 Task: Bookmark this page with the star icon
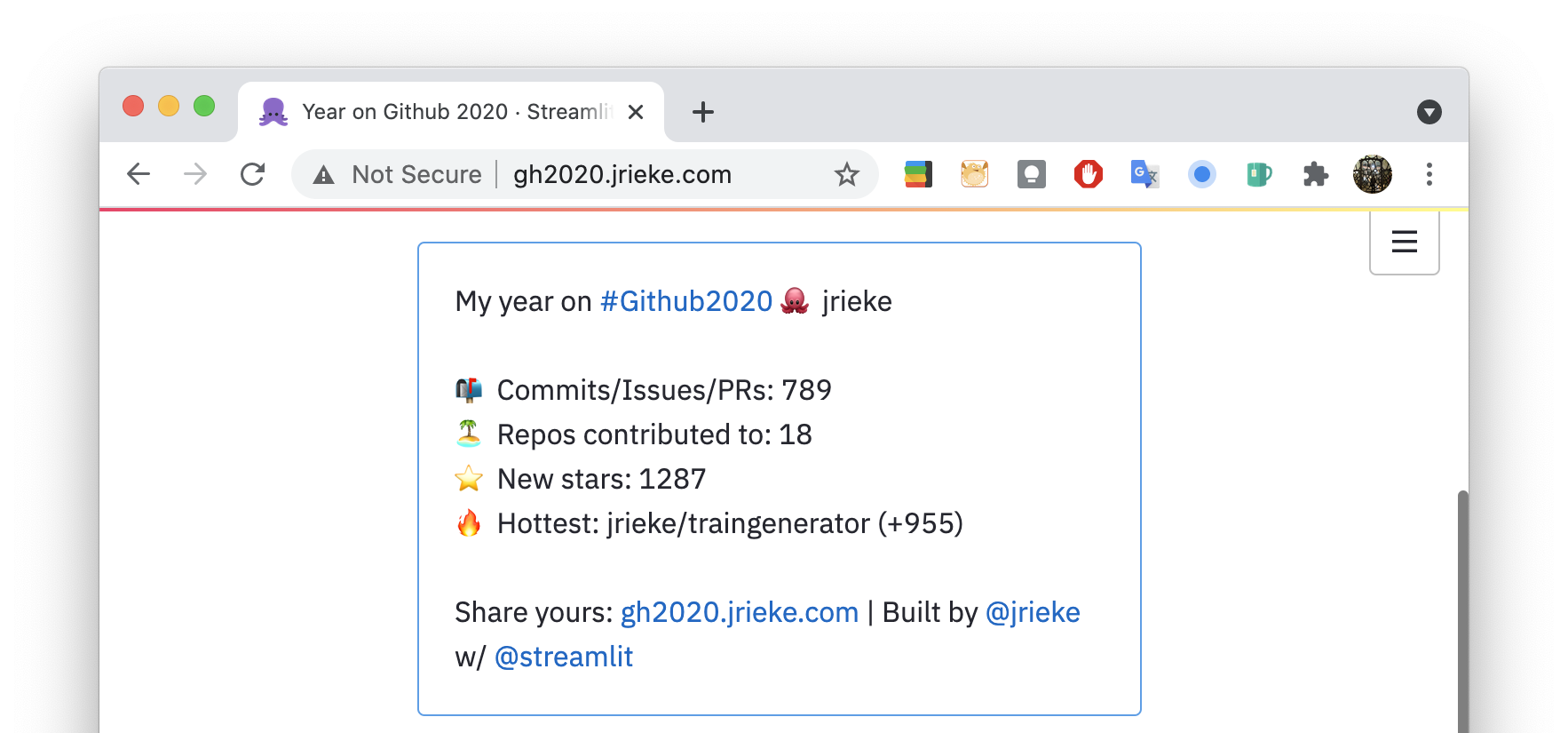click(847, 174)
